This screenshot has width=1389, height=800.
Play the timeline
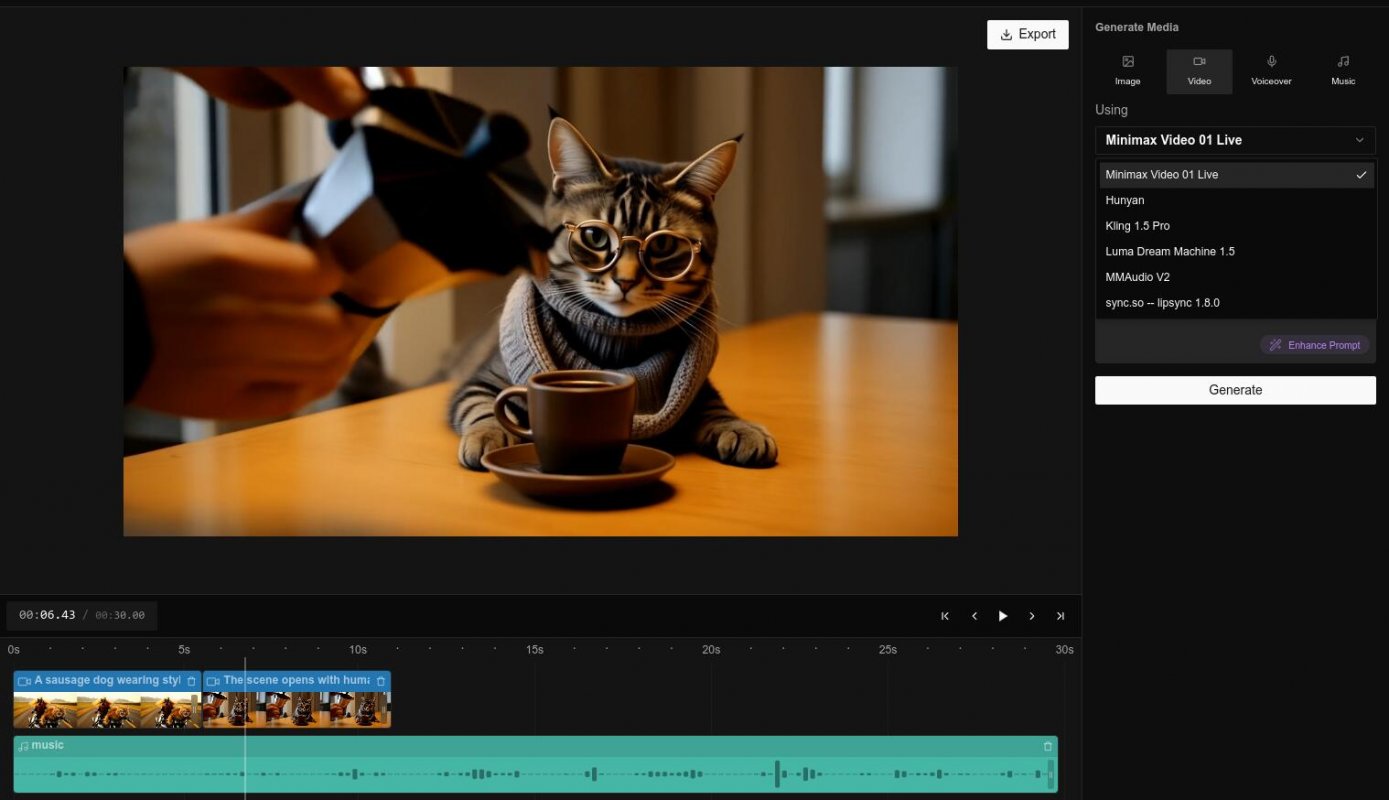[1003, 615]
